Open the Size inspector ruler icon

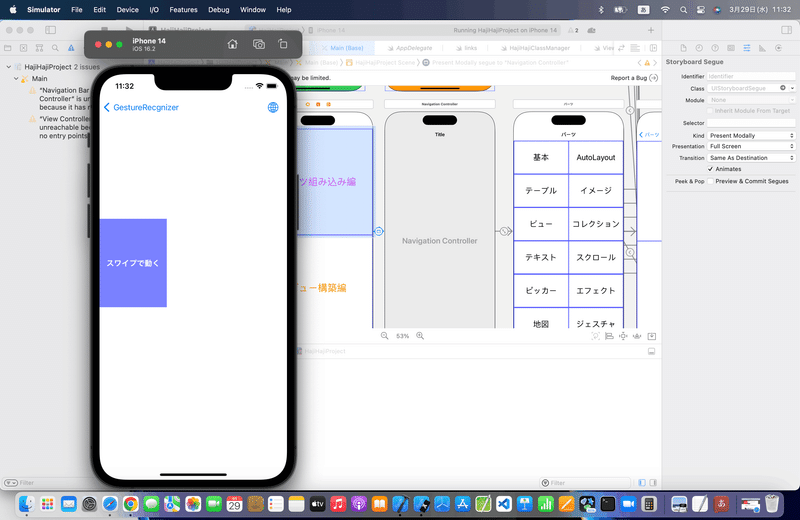click(762, 48)
